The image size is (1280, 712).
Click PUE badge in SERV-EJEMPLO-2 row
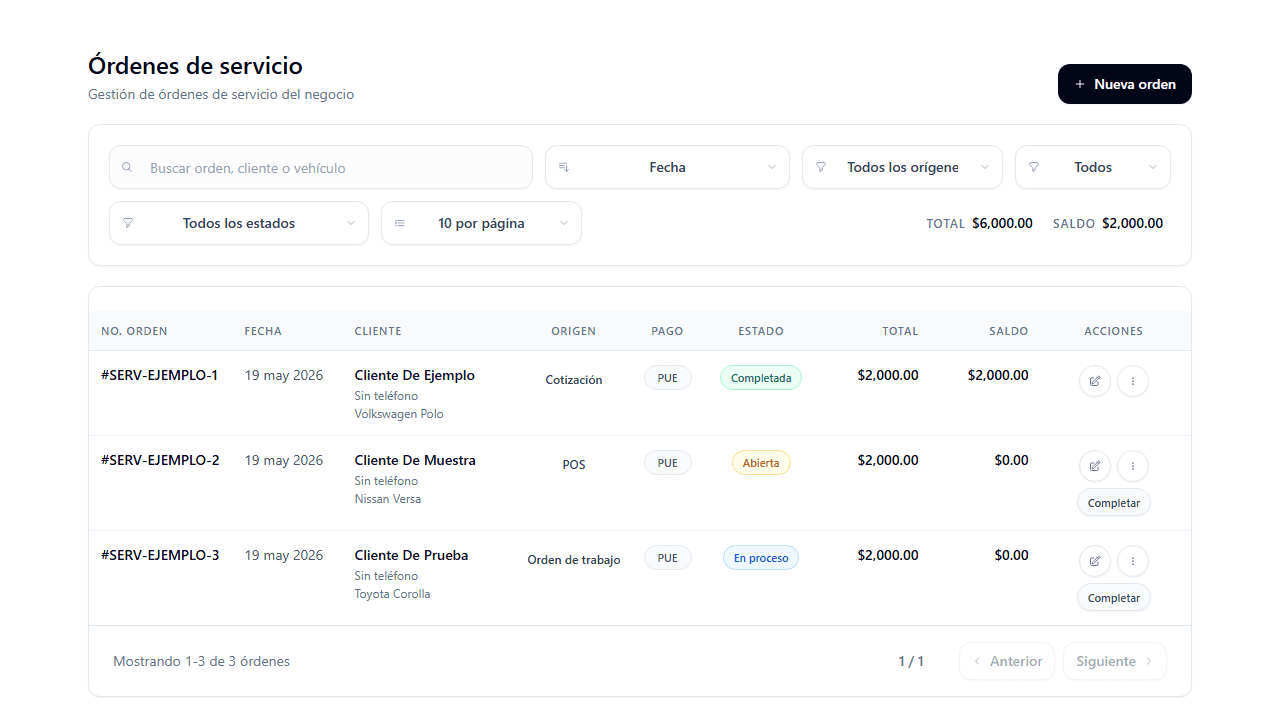pyautogui.click(x=668, y=463)
